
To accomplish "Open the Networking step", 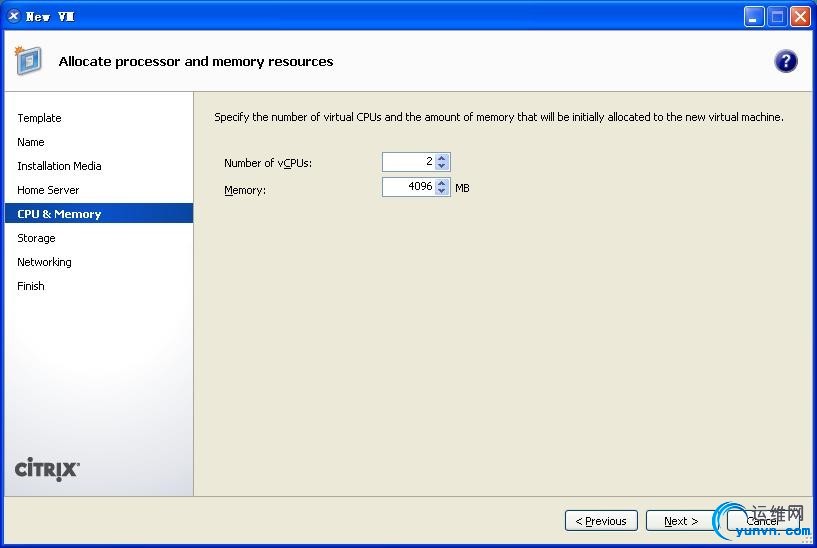I will click(x=44, y=262).
